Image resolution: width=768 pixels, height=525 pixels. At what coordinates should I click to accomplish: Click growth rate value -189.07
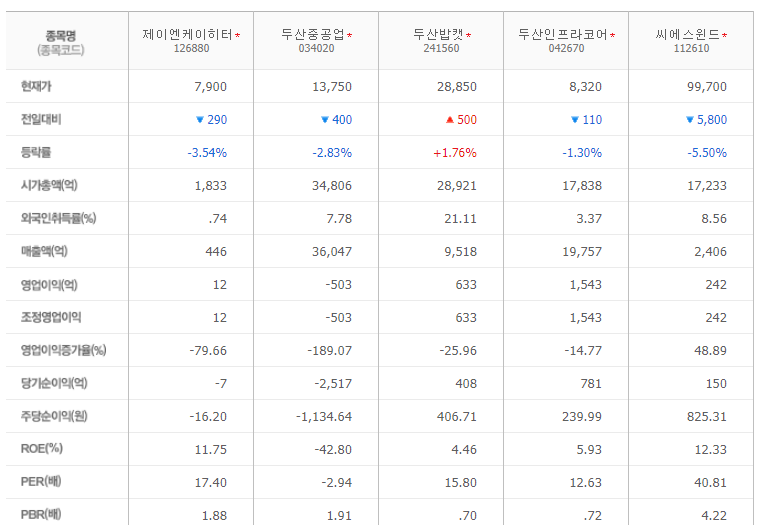[x=330, y=351]
